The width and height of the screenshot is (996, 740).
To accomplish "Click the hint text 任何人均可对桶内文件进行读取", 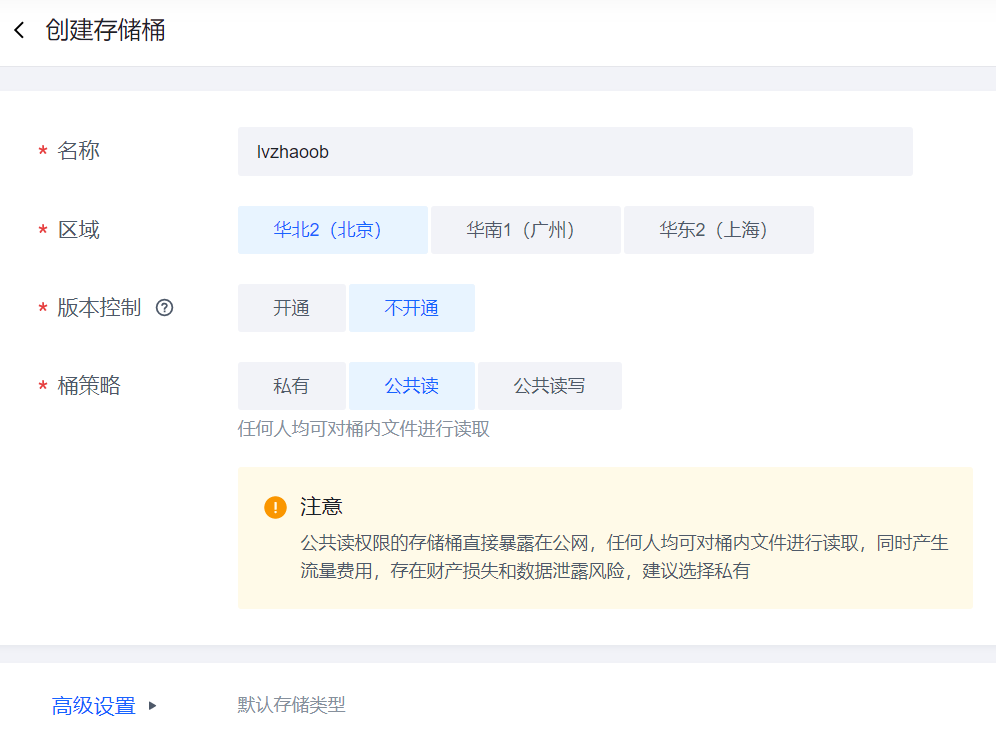I will pos(363,430).
